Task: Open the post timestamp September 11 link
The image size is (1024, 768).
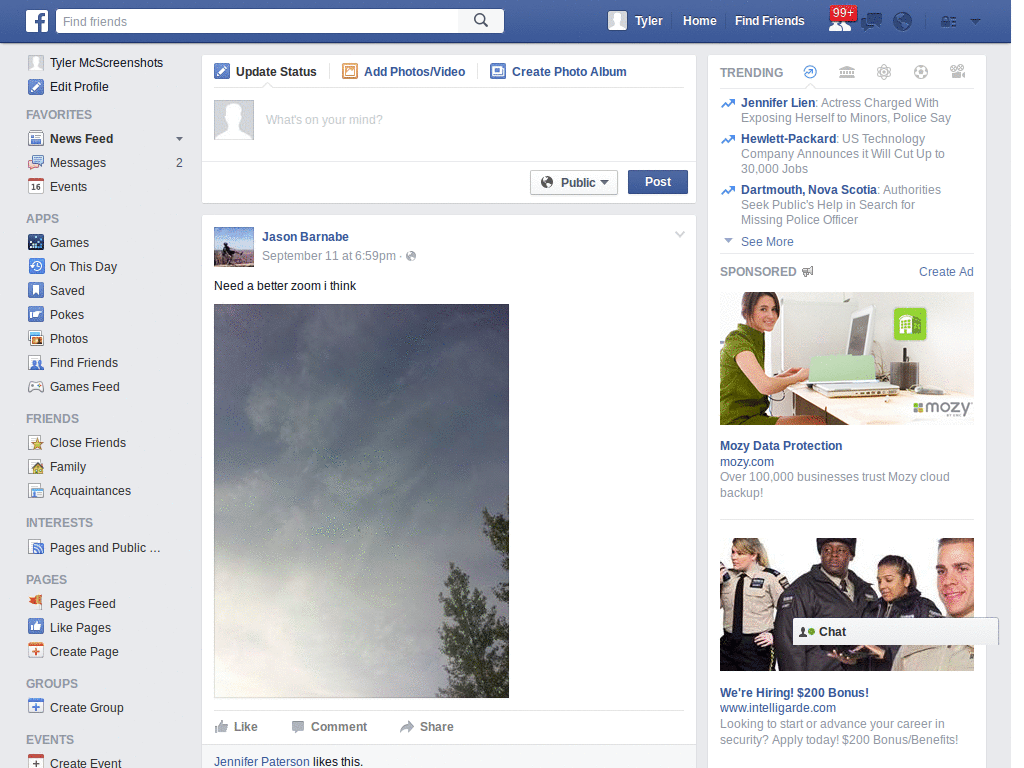Action: 329,256
